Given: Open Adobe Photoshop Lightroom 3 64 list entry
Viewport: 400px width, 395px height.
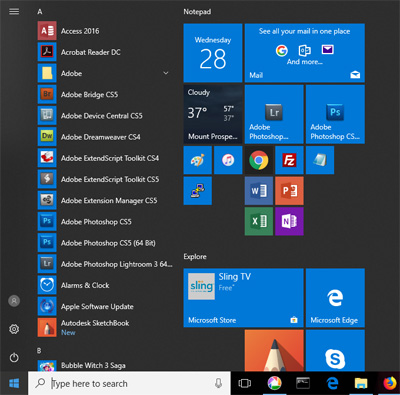Looking at the screenshot, I should click(105, 264).
